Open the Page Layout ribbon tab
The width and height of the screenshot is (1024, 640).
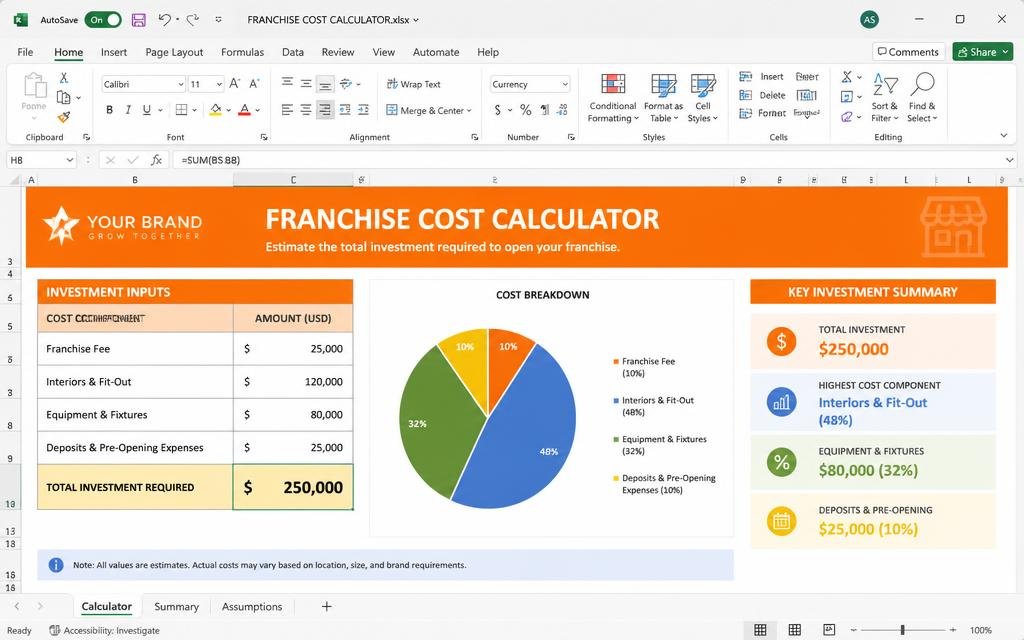(x=174, y=52)
